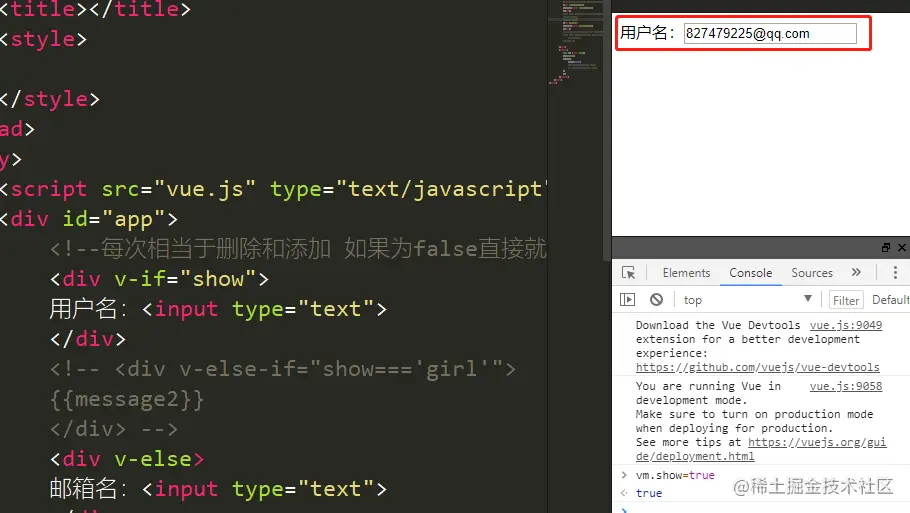Screen dimensions: 910x513
Task: Click the 用户名 input code line
Action: (218, 309)
